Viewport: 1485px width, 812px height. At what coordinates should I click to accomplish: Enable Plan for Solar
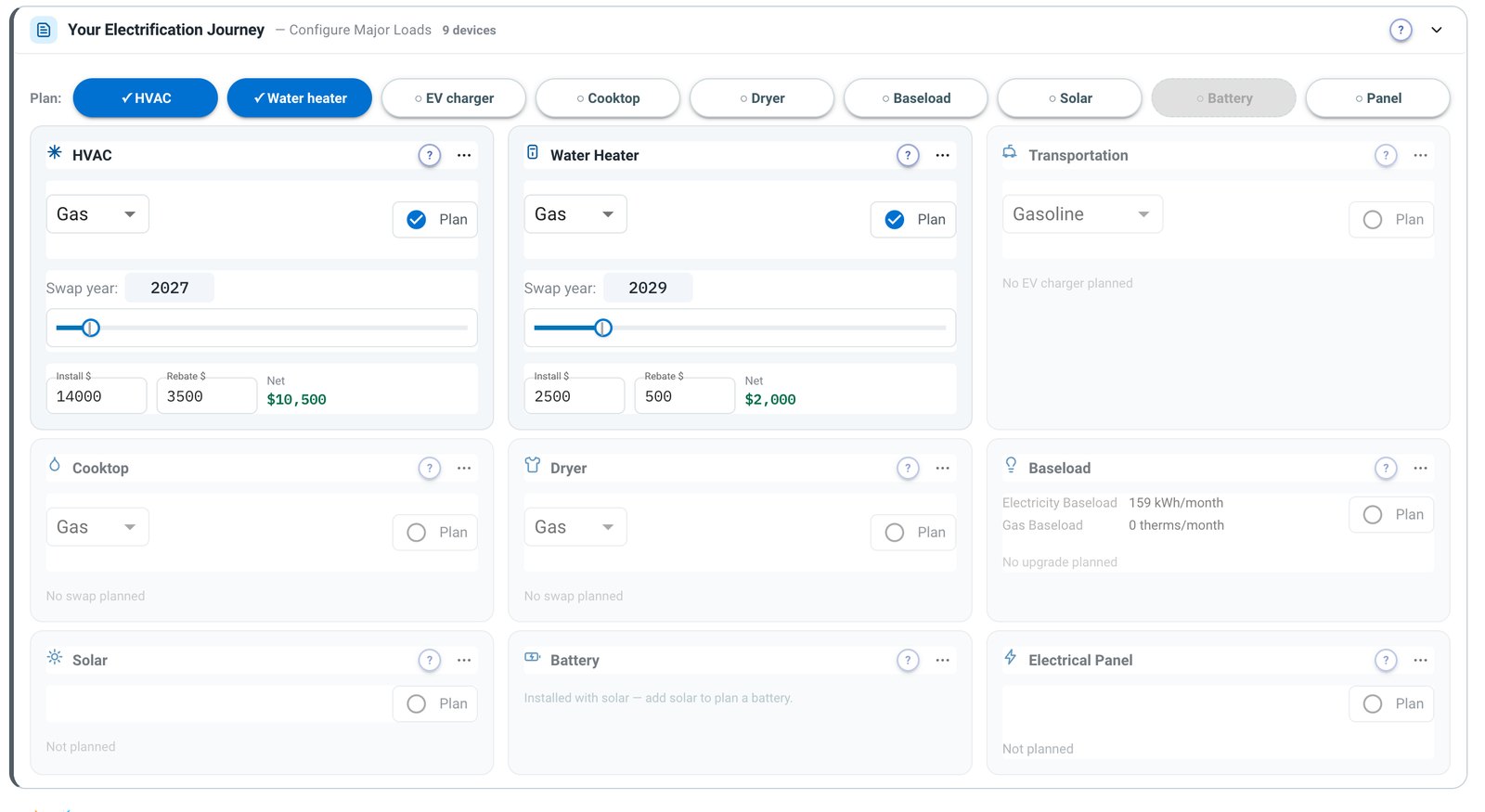pos(435,703)
